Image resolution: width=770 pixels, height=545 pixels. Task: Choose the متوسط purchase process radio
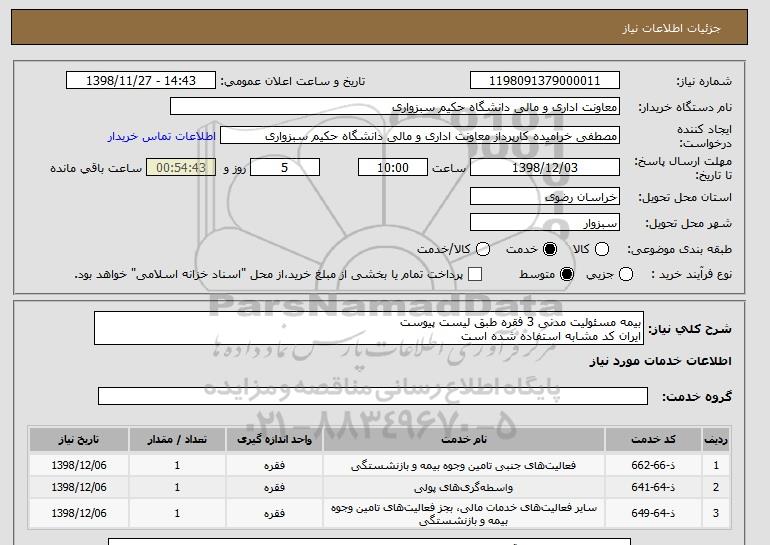pos(567,274)
